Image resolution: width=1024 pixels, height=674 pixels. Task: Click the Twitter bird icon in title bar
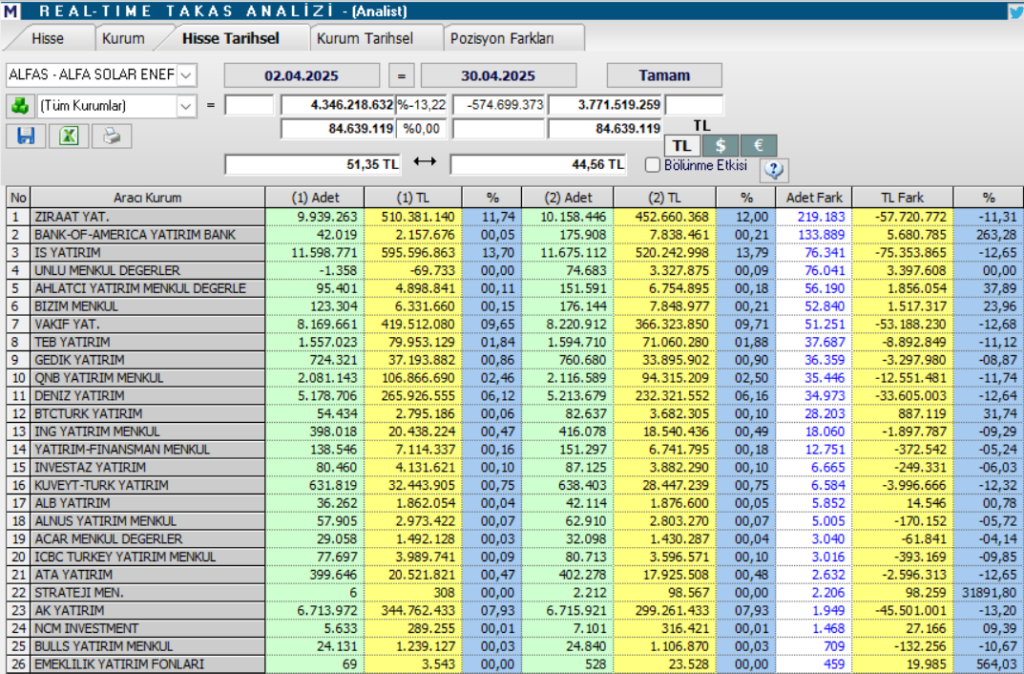point(1016,10)
